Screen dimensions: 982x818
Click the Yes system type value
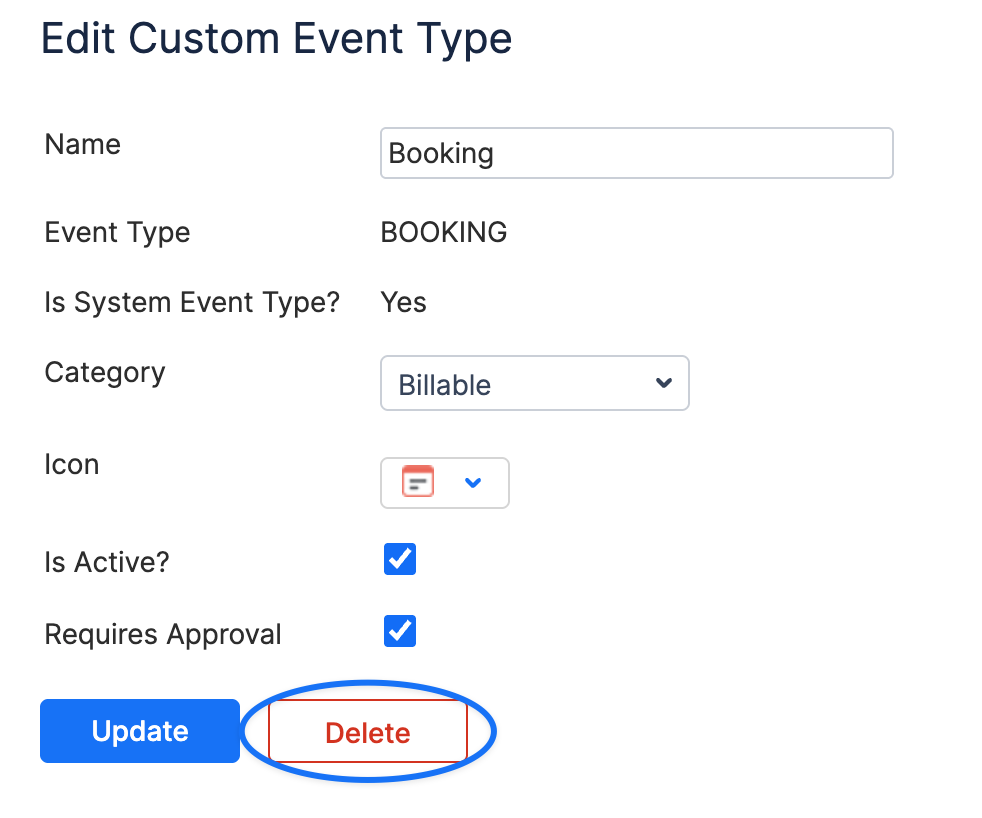(403, 303)
